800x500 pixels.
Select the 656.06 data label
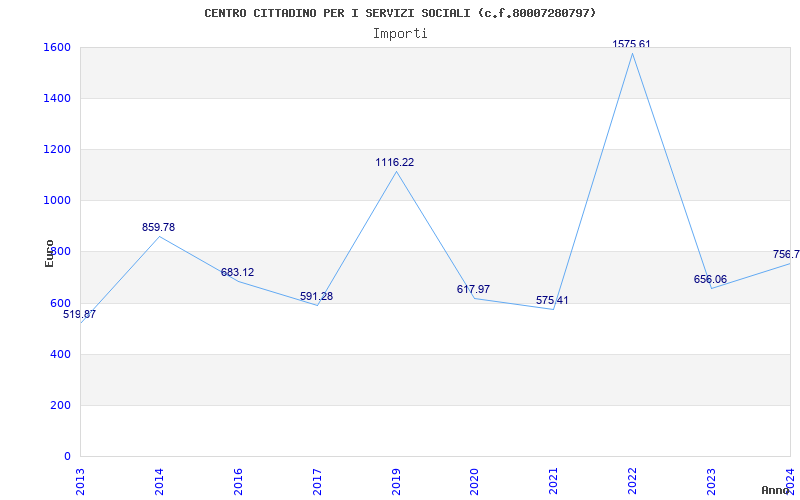710,280
